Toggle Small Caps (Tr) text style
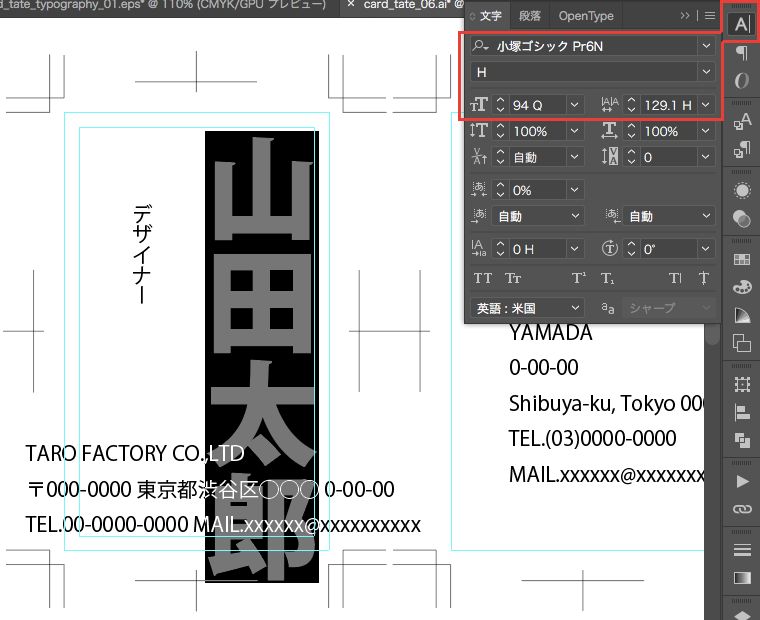The height and width of the screenshot is (620, 760). coord(513,278)
